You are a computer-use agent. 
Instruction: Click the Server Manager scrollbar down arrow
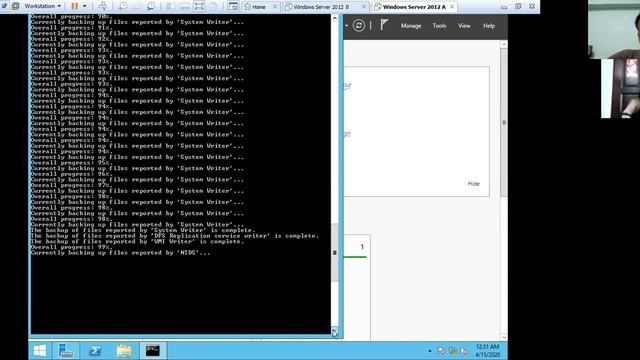coord(504,337)
